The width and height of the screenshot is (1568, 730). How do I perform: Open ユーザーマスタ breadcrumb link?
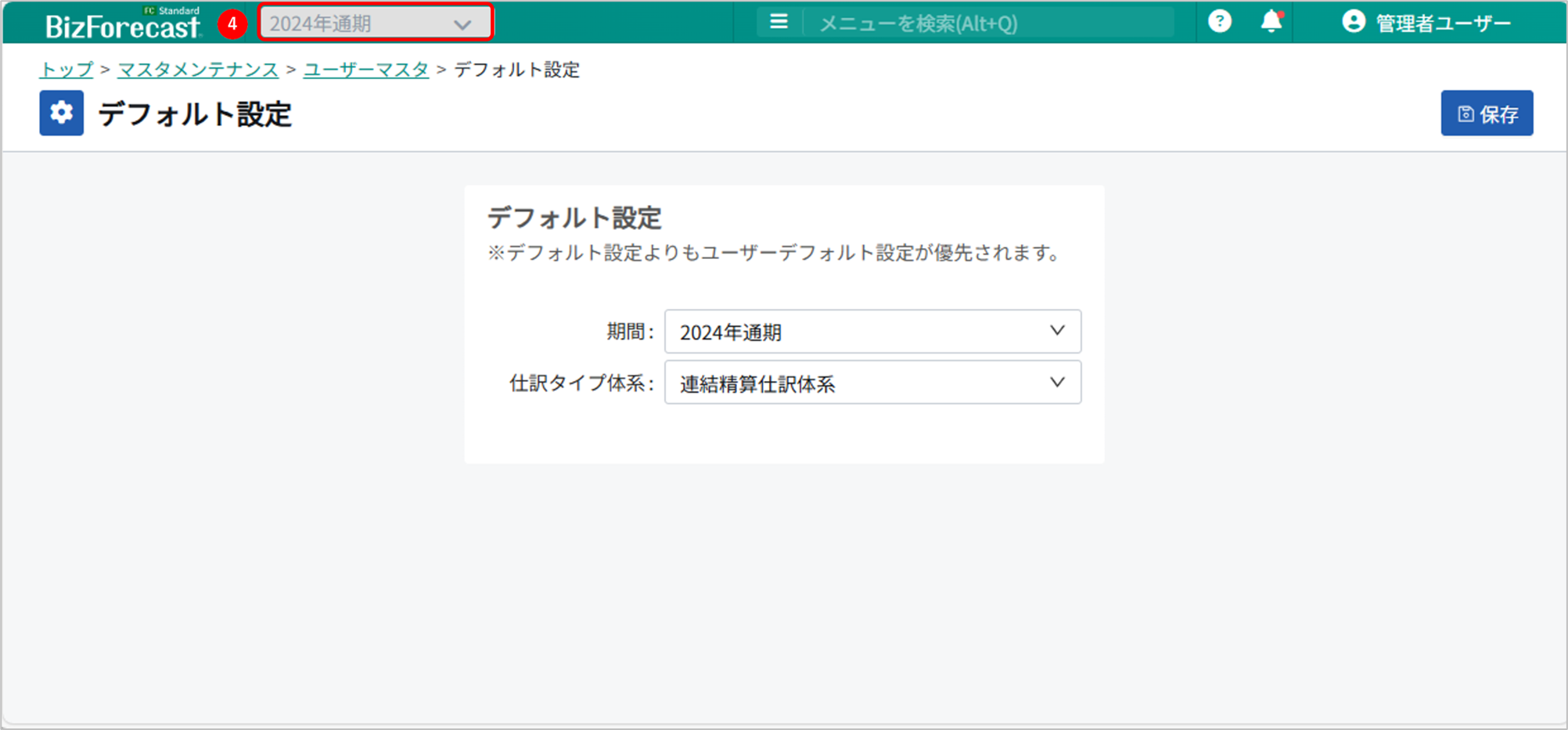click(x=365, y=70)
